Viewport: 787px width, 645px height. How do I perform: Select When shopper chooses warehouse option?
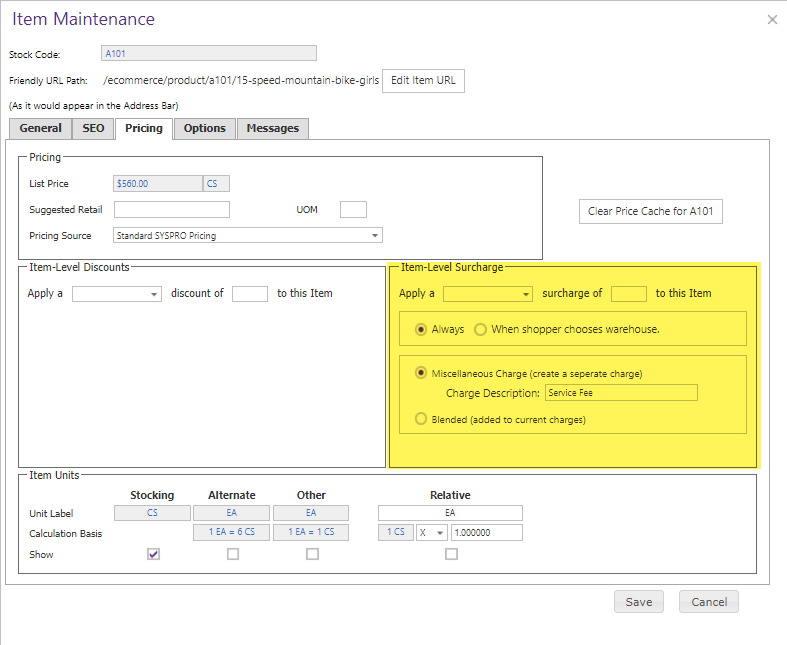point(480,329)
